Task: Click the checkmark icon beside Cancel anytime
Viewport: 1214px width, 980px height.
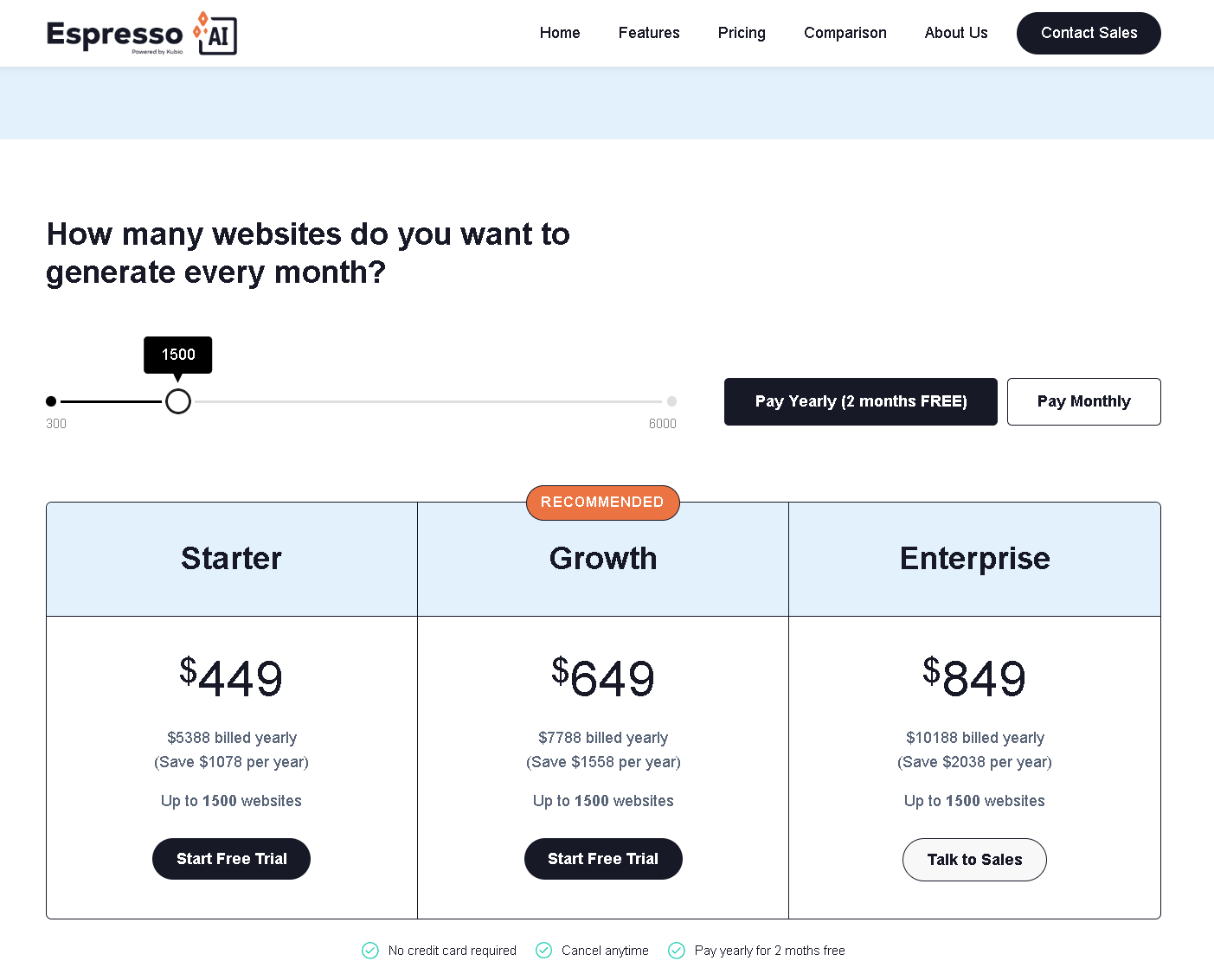Action: (543, 951)
